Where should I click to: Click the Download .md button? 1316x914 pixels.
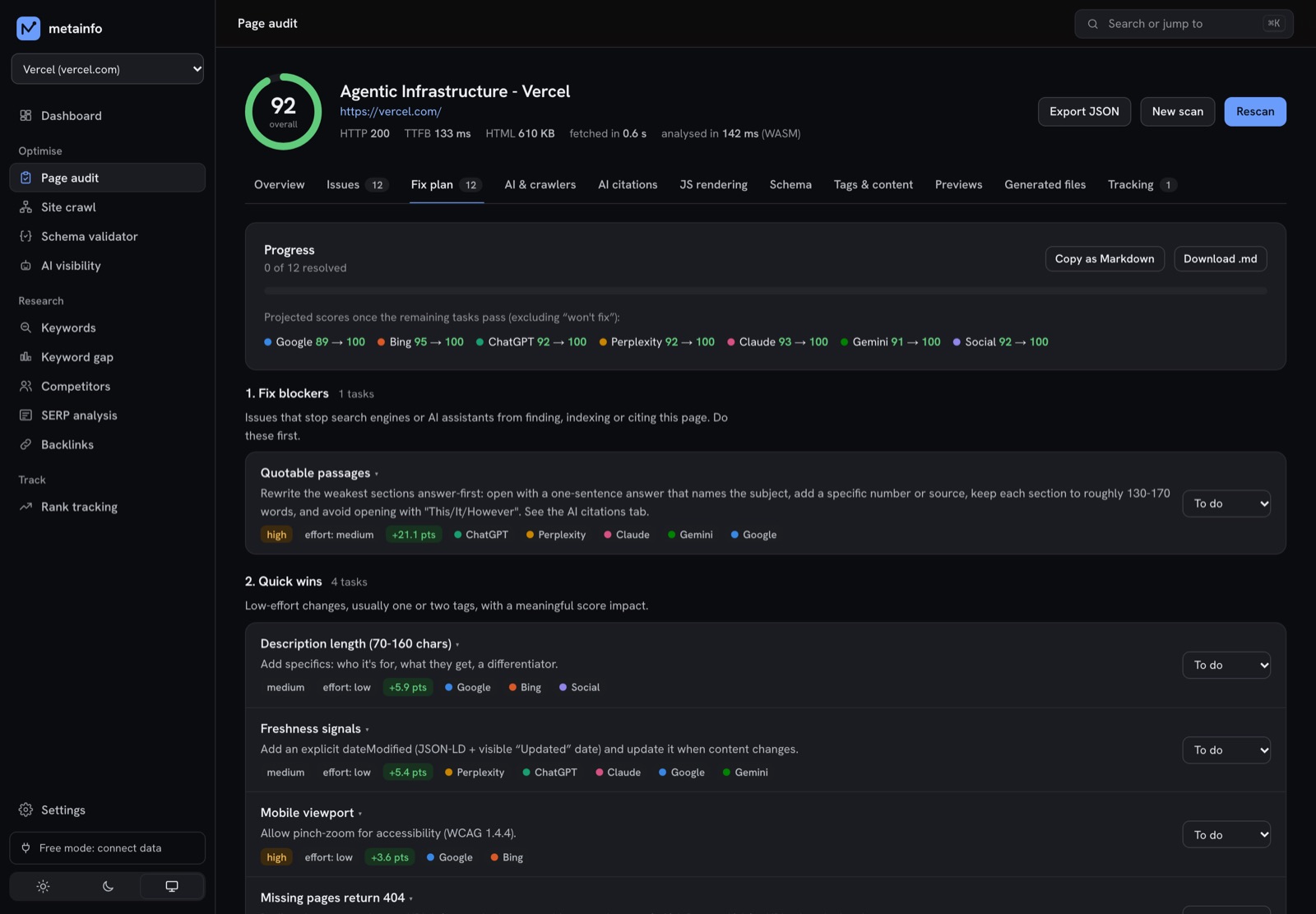(x=1221, y=259)
